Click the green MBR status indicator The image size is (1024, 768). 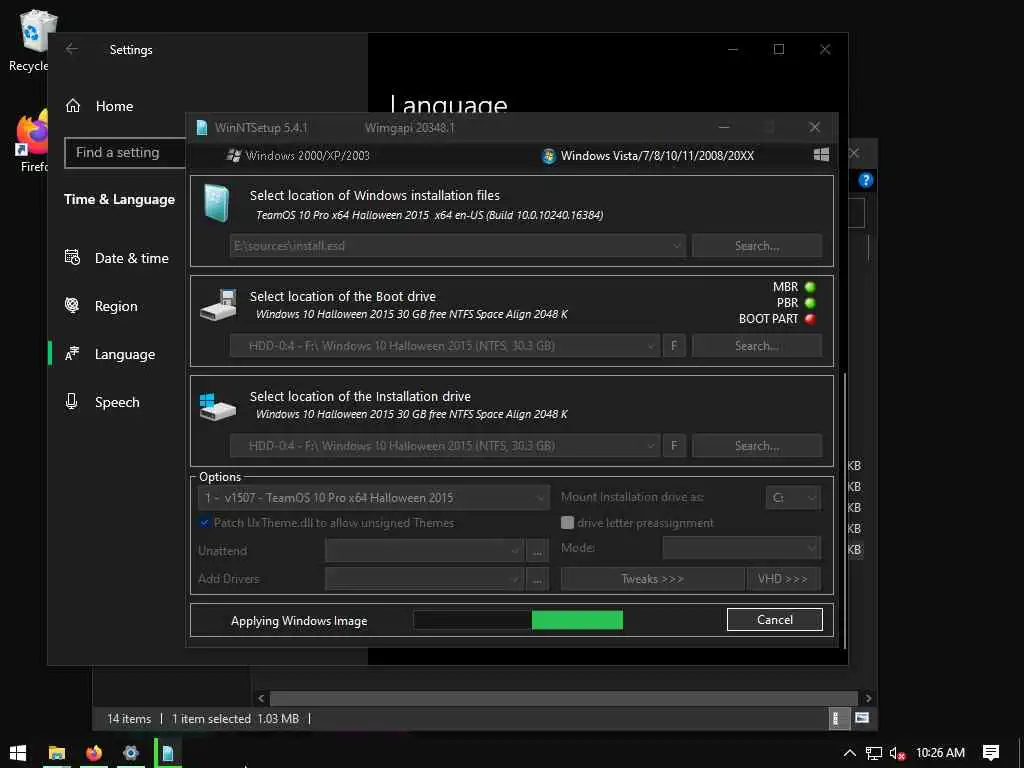coord(810,287)
